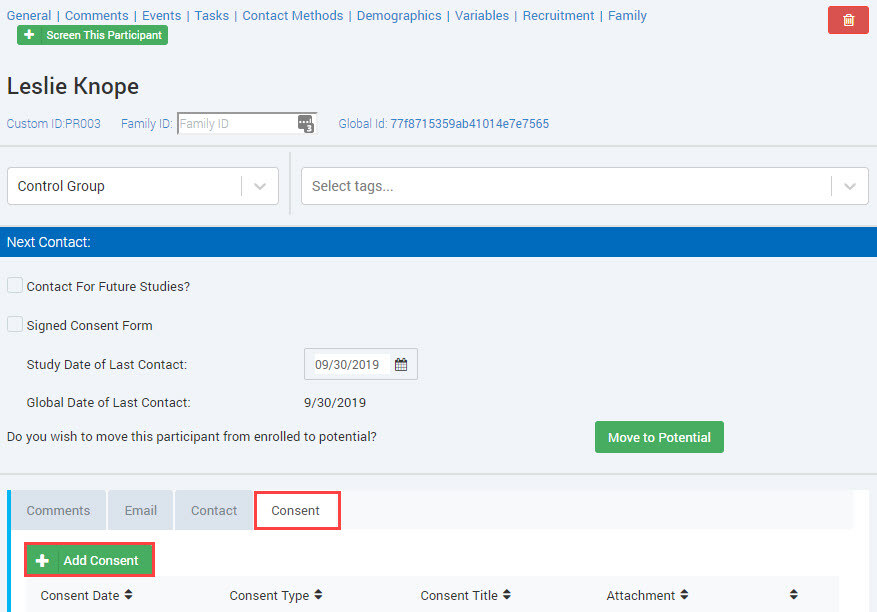
Task: Open the Select tags dropdown arrow
Action: [849, 186]
